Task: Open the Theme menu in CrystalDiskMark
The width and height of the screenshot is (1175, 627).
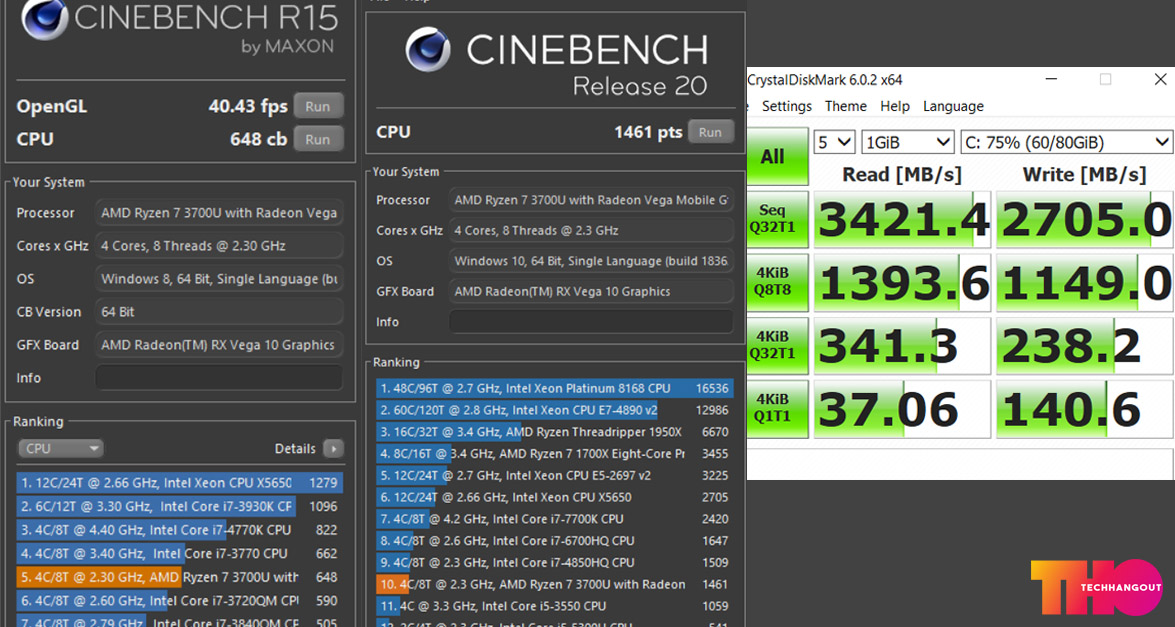Action: click(x=845, y=106)
